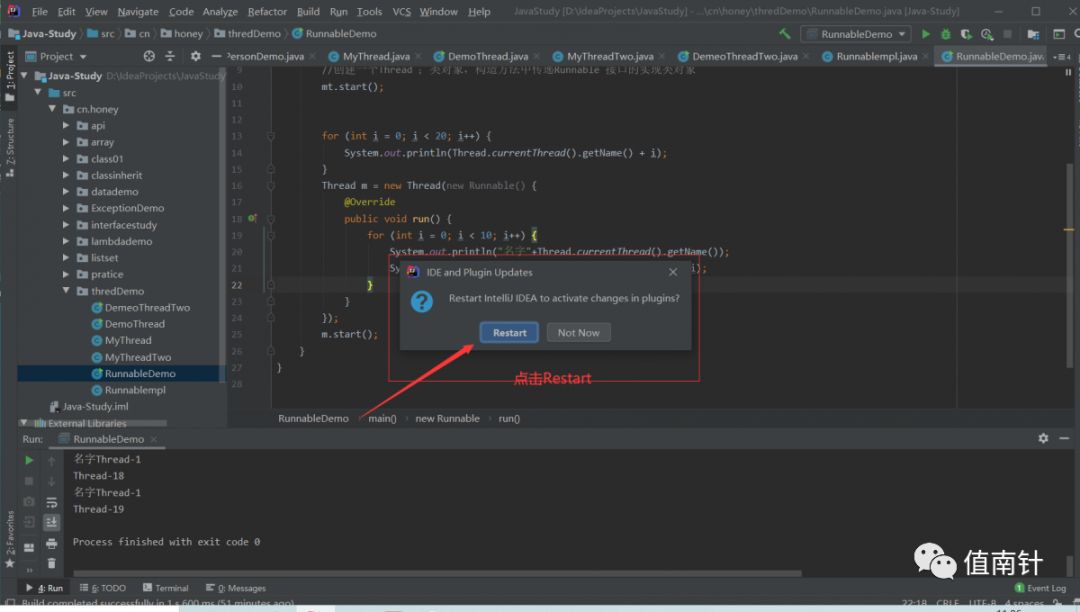This screenshot has height=612, width=1080.
Task: Collapse the Java-Study root node
Action: point(25,76)
